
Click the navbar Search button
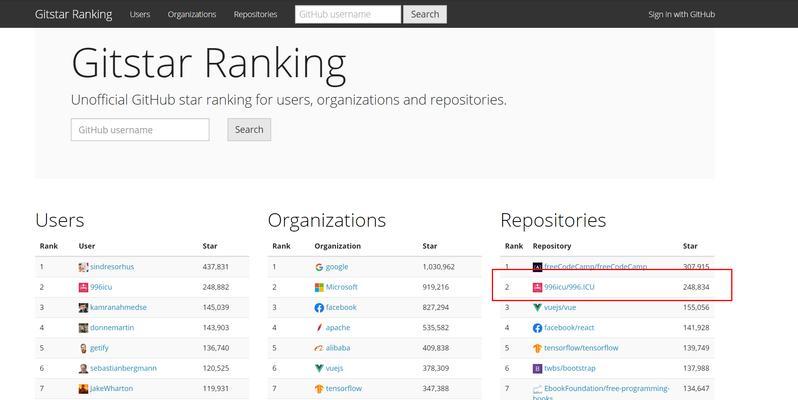pyautogui.click(x=425, y=14)
